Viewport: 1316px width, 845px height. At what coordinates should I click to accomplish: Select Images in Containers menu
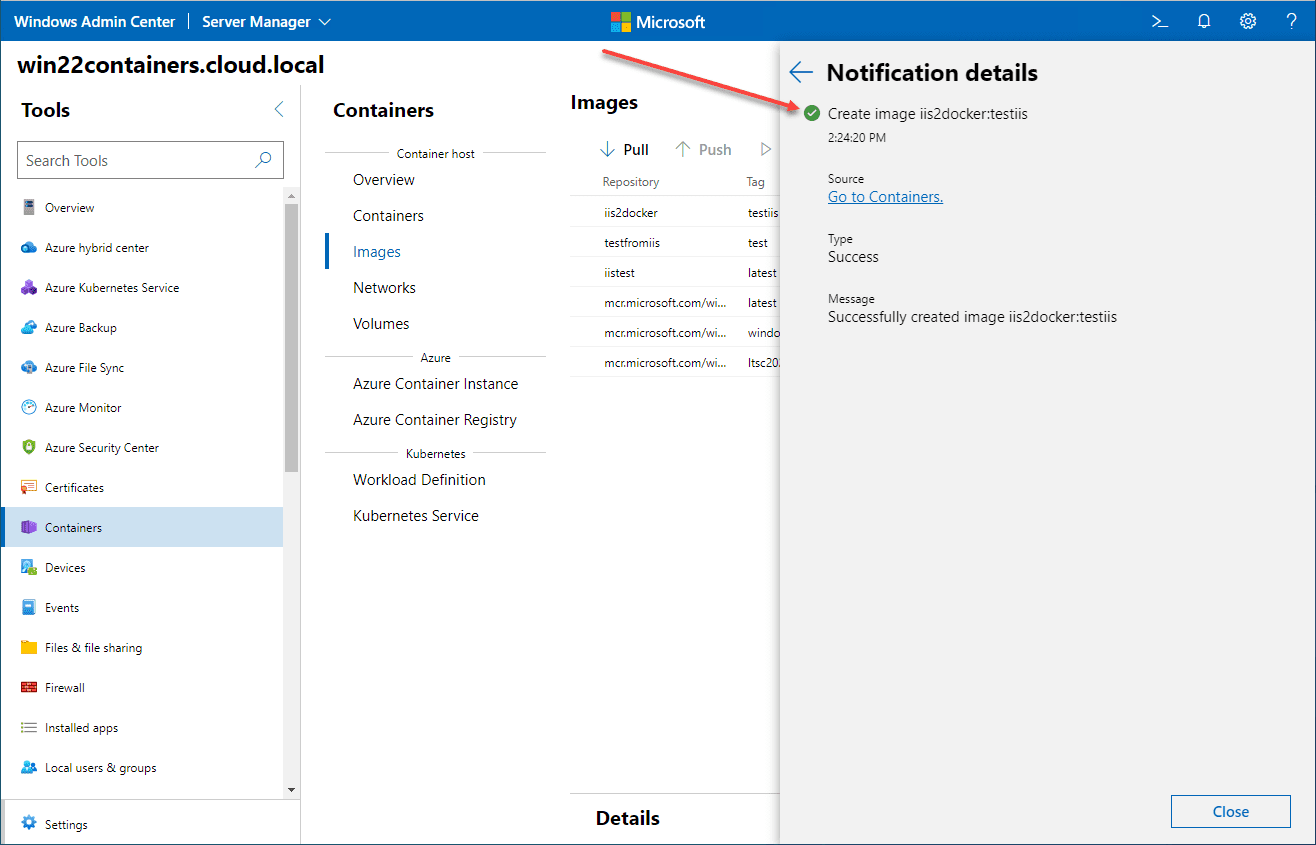(377, 252)
